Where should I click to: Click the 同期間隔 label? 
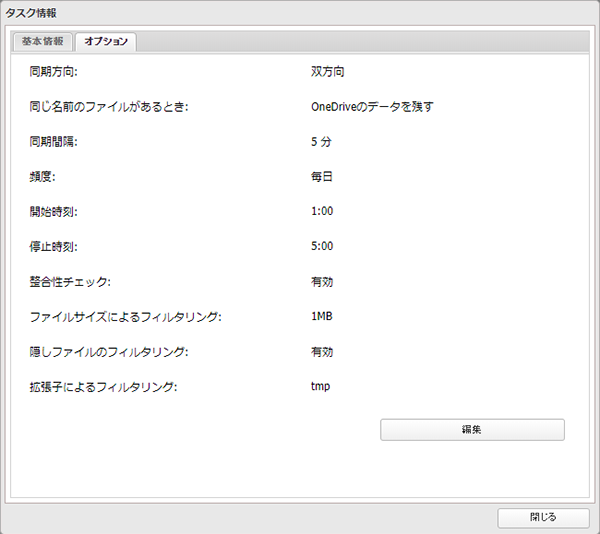(54, 142)
